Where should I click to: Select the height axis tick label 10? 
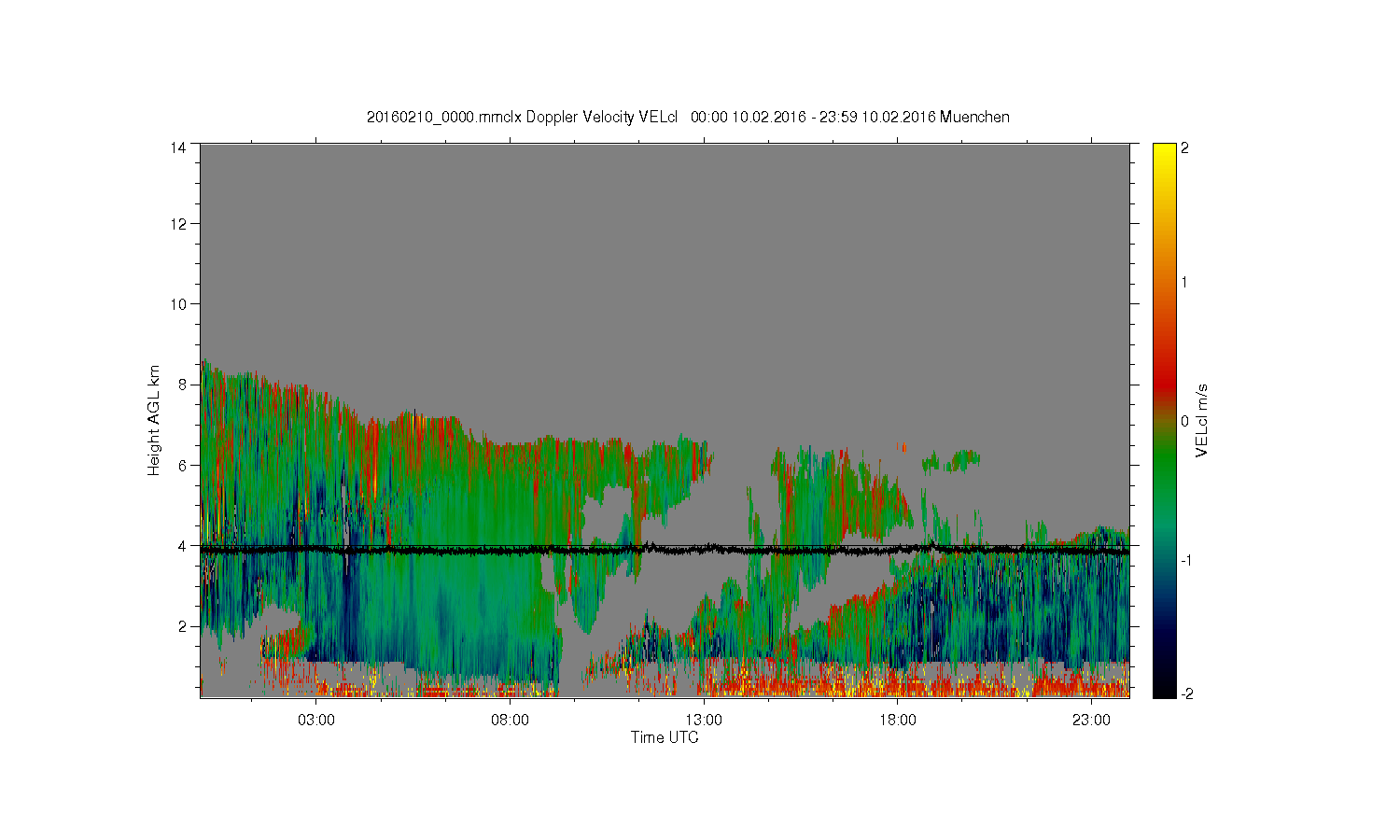(177, 303)
